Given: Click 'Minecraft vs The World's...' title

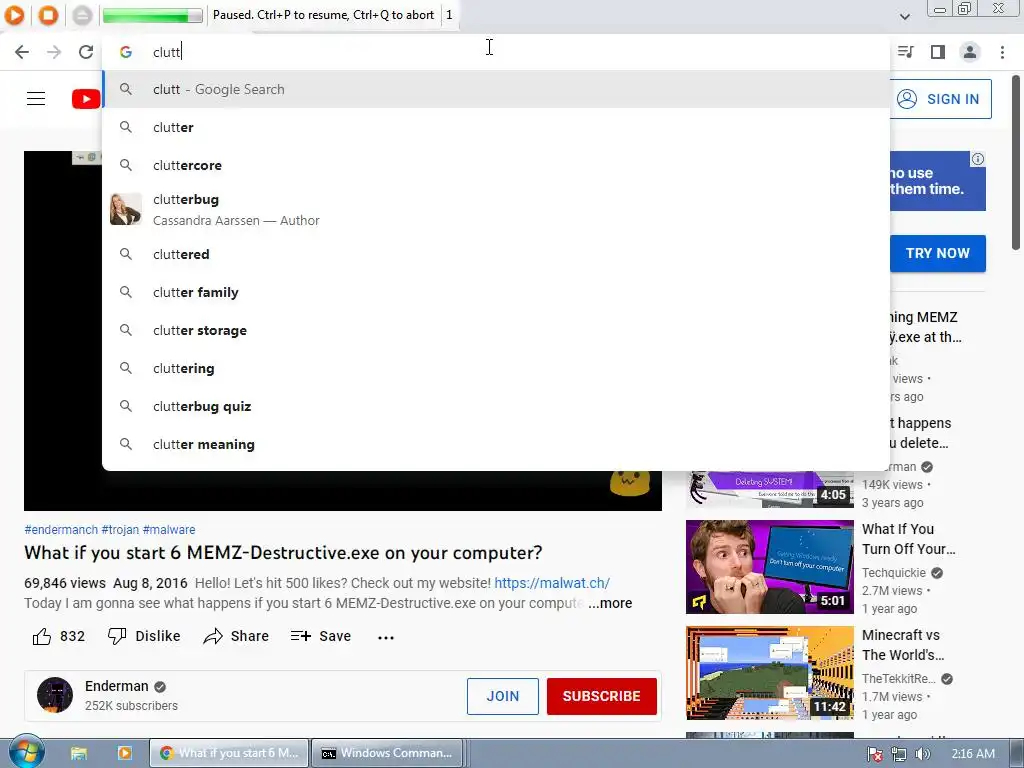Looking at the screenshot, I should 903,645.
